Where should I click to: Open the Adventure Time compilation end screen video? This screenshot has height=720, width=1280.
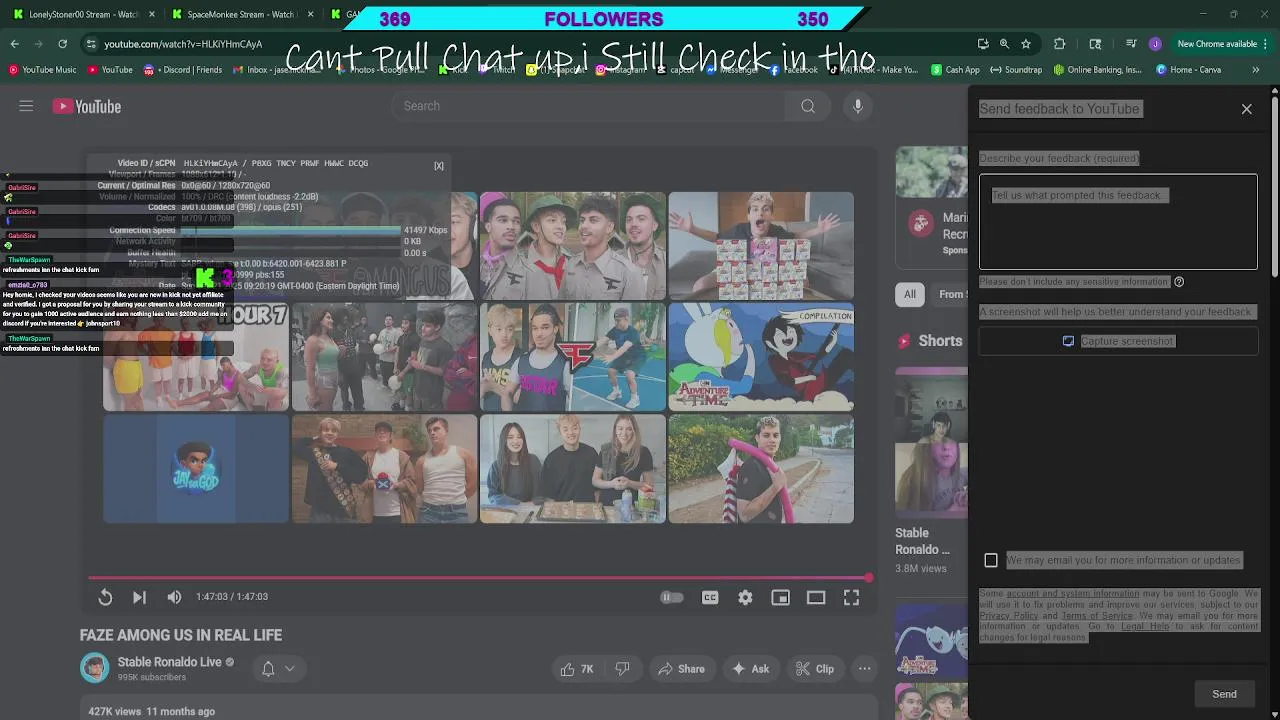coord(761,357)
